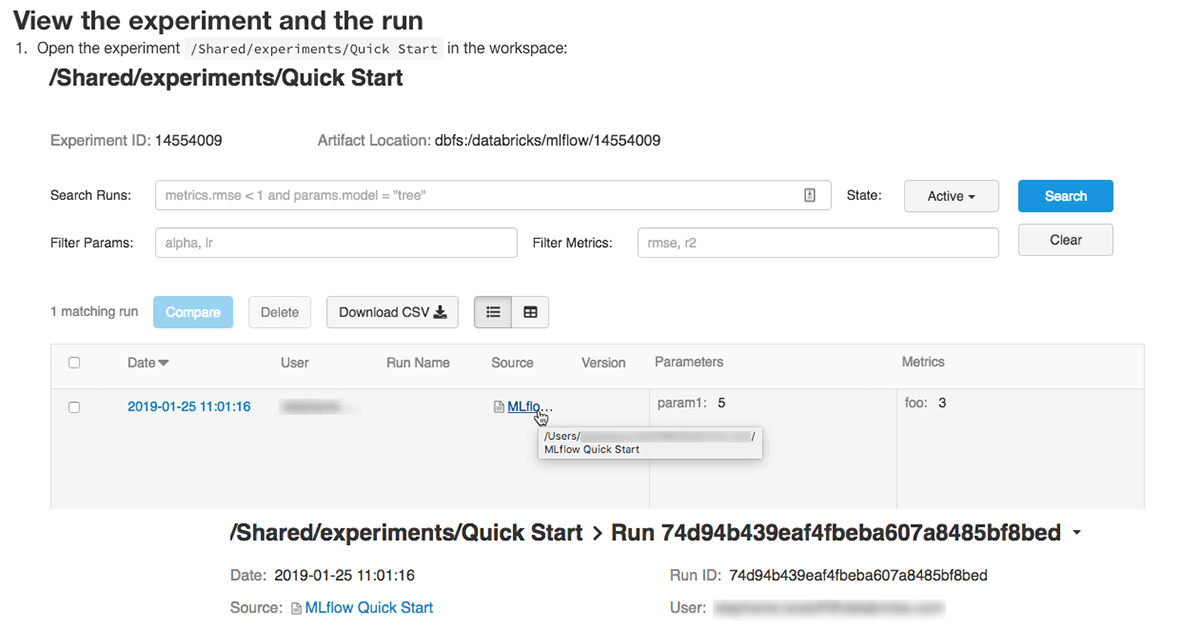Download runs as CSV
This screenshot has width=1200, height=630.
pos(392,312)
